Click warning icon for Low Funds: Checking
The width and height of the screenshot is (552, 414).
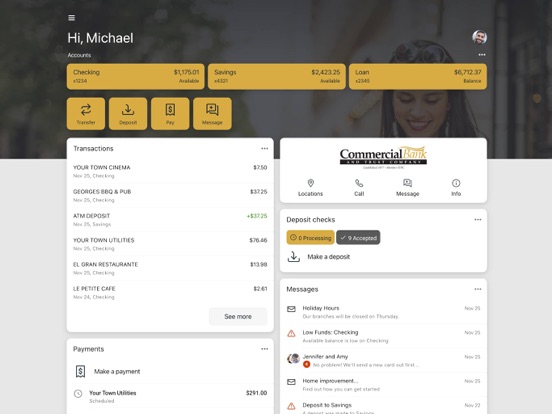pyautogui.click(x=291, y=333)
